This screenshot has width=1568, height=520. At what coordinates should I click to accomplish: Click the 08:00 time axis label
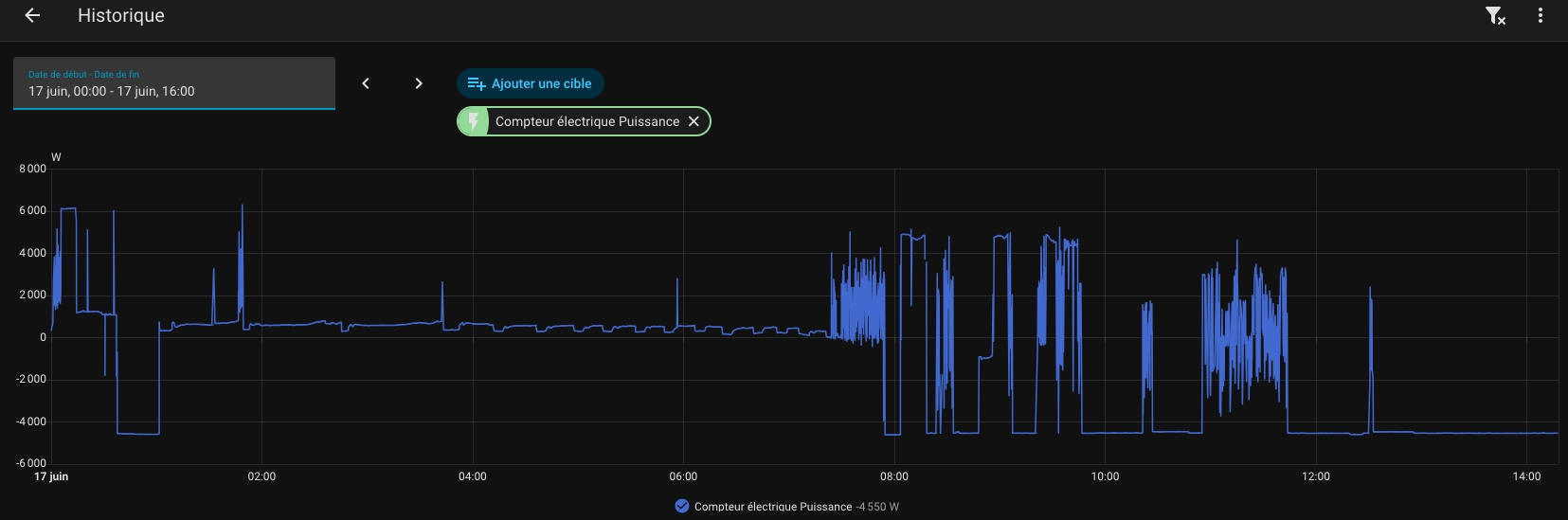pyautogui.click(x=894, y=476)
